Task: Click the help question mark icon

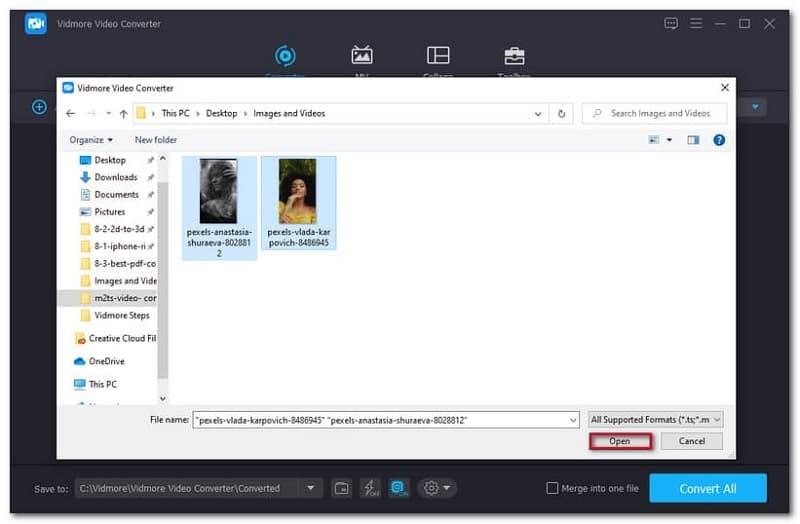Action: click(719, 140)
